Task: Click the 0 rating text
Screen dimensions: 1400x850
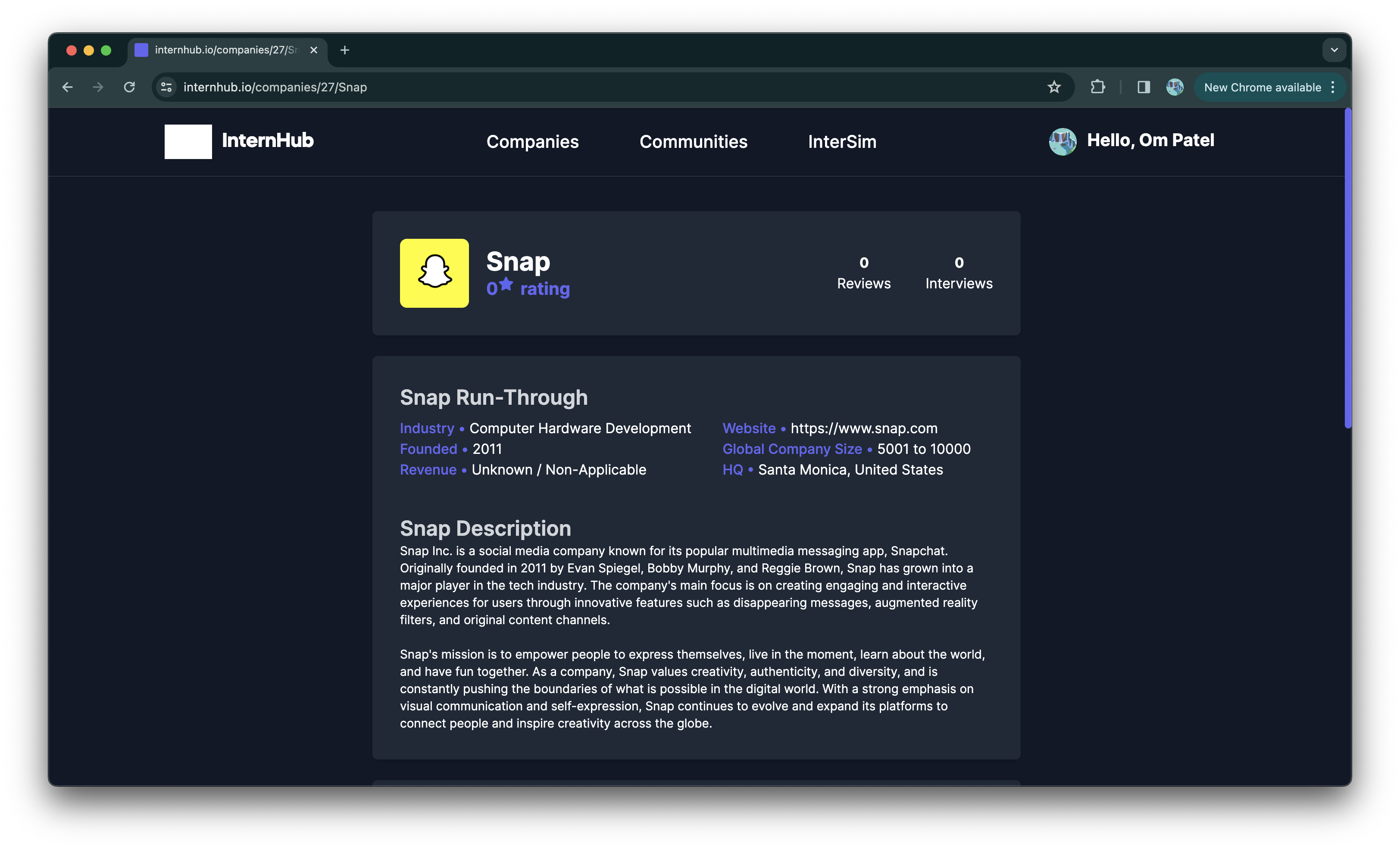Action: (x=528, y=288)
